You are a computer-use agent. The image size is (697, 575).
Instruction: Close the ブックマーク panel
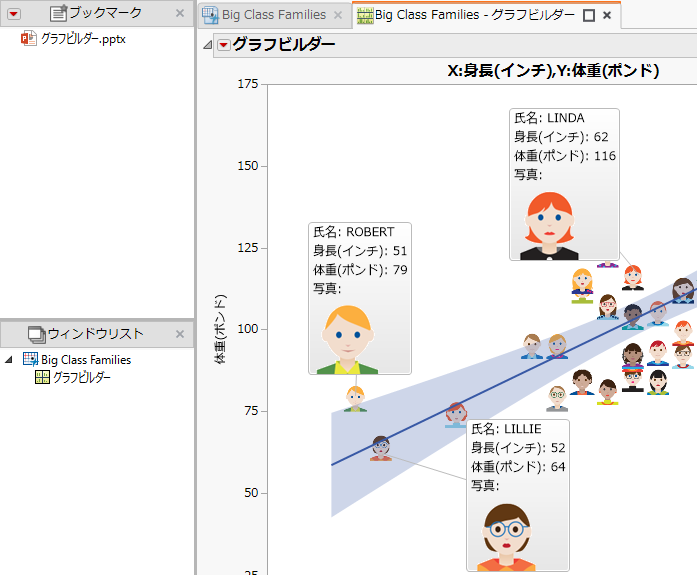[x=180, y=13]
